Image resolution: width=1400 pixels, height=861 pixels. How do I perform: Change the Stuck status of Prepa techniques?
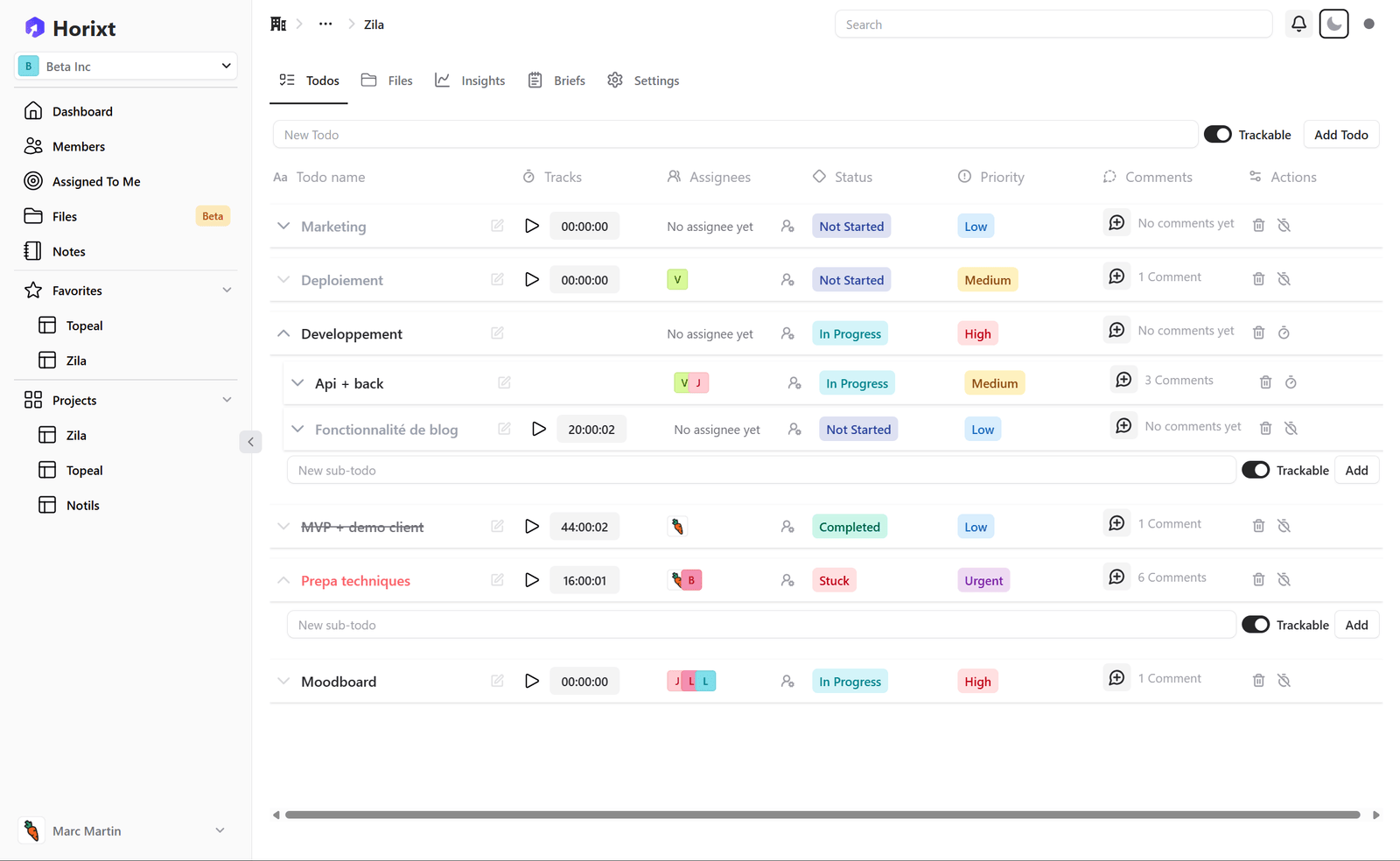834,581
